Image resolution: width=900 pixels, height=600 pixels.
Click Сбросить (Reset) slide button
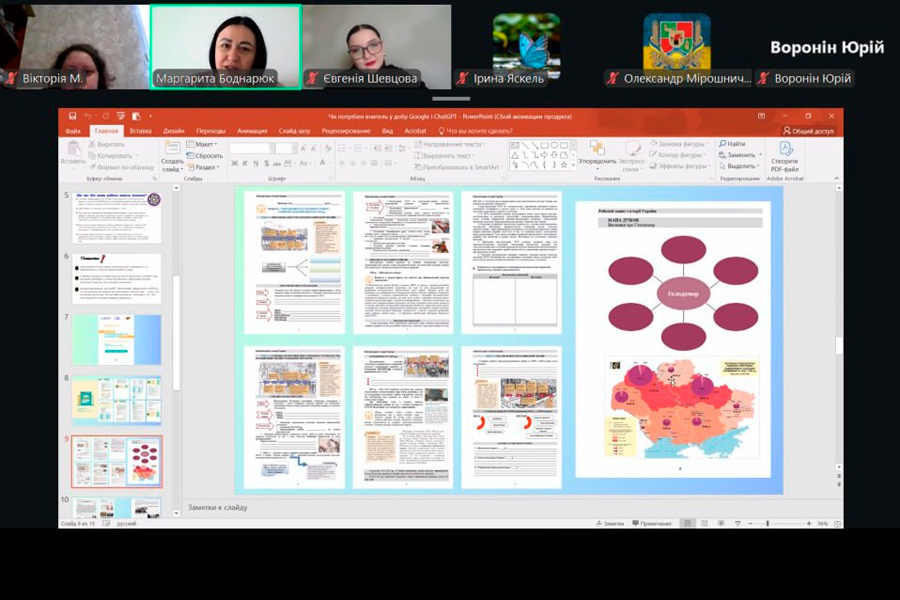tap(205, 156)
